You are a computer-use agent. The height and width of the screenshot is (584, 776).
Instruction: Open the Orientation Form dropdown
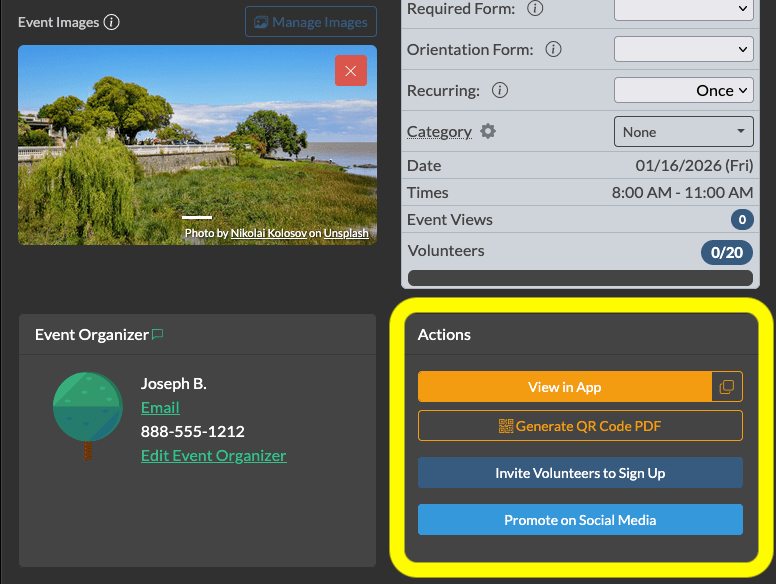[x=683, y=49]
